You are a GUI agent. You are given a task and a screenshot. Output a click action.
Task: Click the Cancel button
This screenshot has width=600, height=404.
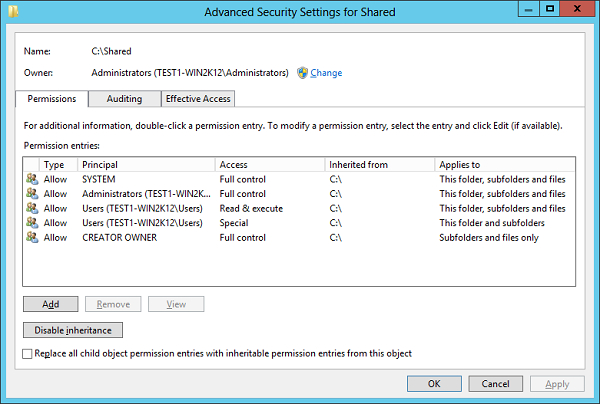click(496, 383)
